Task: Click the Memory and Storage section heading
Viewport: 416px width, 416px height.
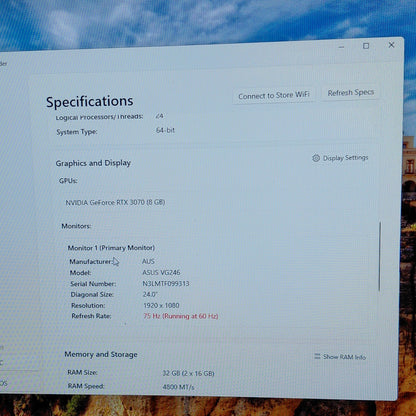Action: (x=101, y=354)
